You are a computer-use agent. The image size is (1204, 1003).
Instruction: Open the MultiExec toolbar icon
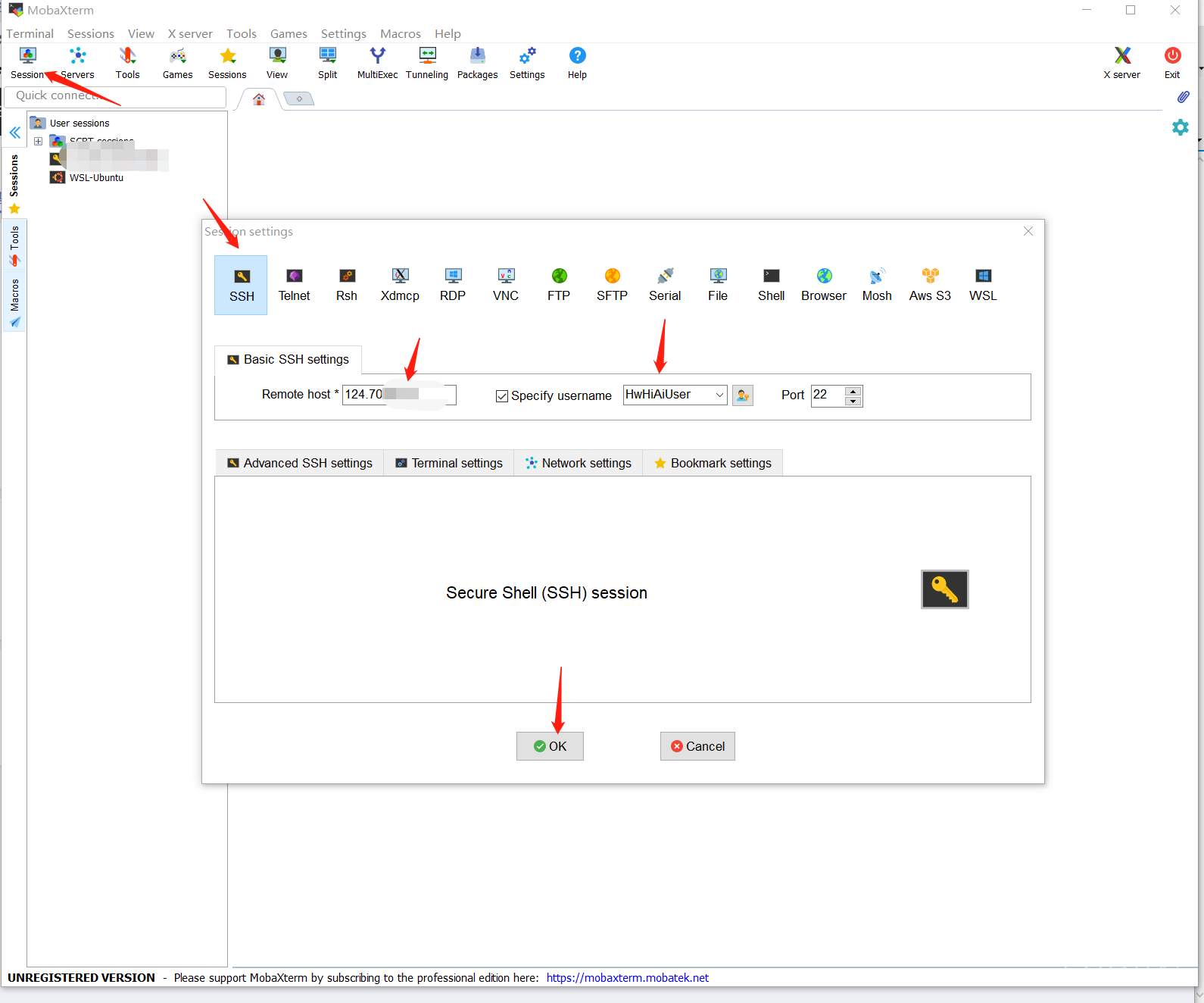[377, 63]
